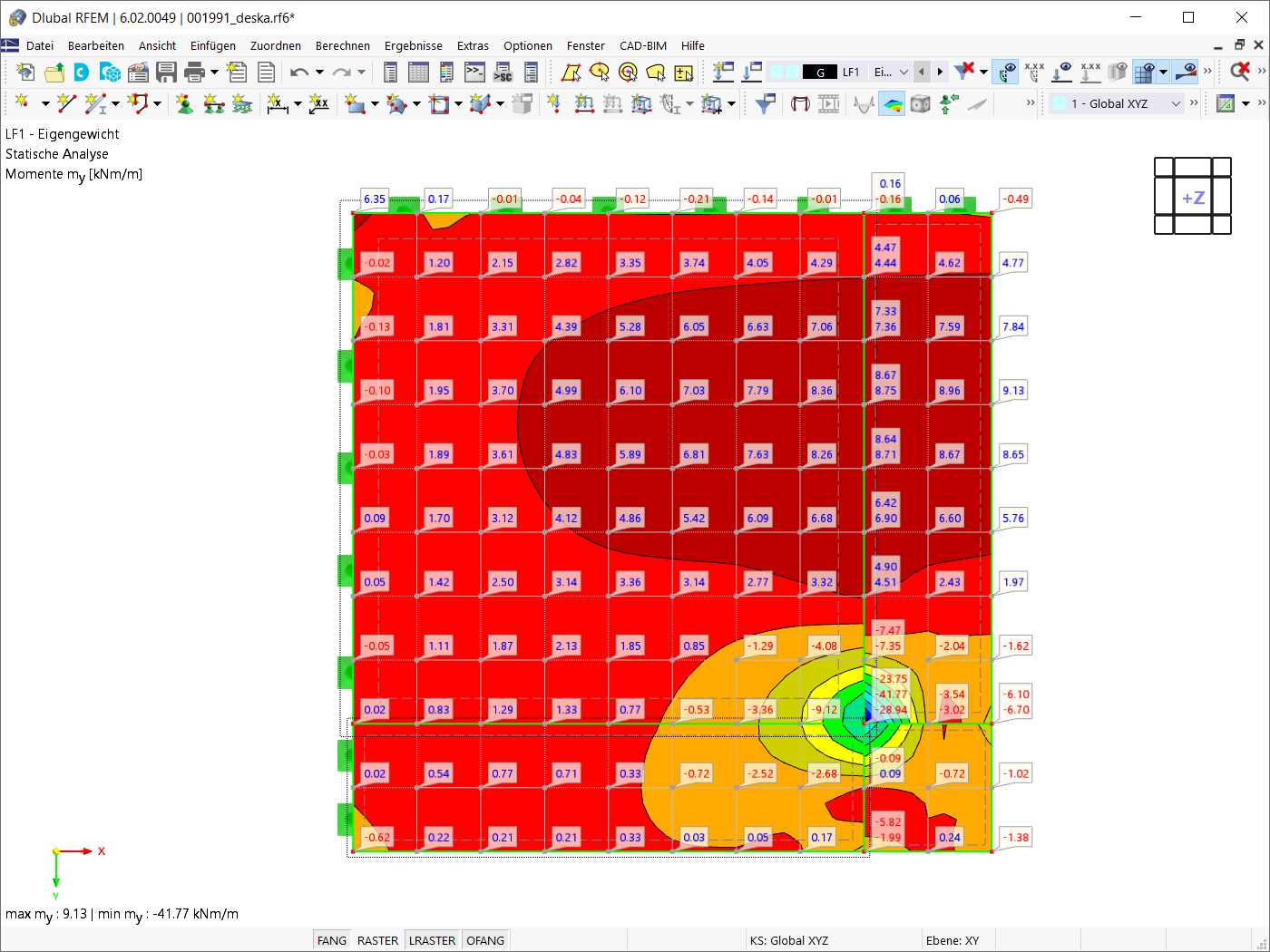Expand the undo history arrow

(319, 72)
